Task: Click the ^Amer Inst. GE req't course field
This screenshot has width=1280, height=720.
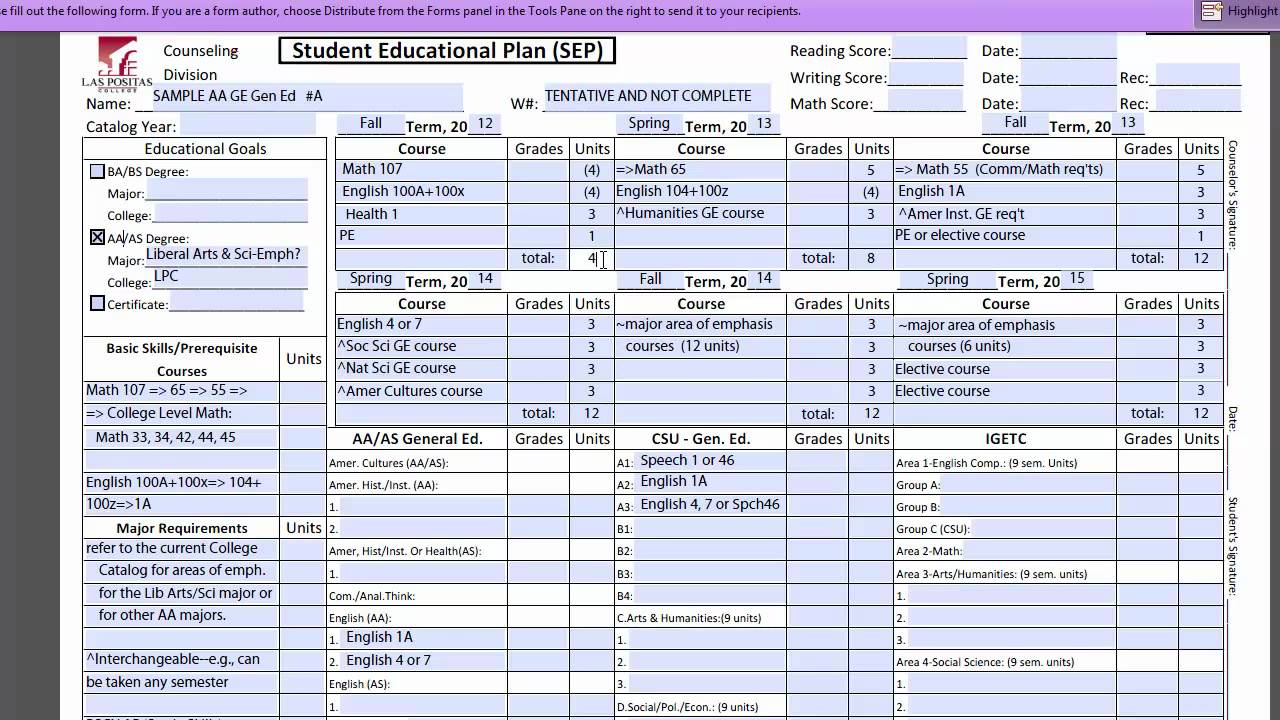Action: (x=1005, y=214)
